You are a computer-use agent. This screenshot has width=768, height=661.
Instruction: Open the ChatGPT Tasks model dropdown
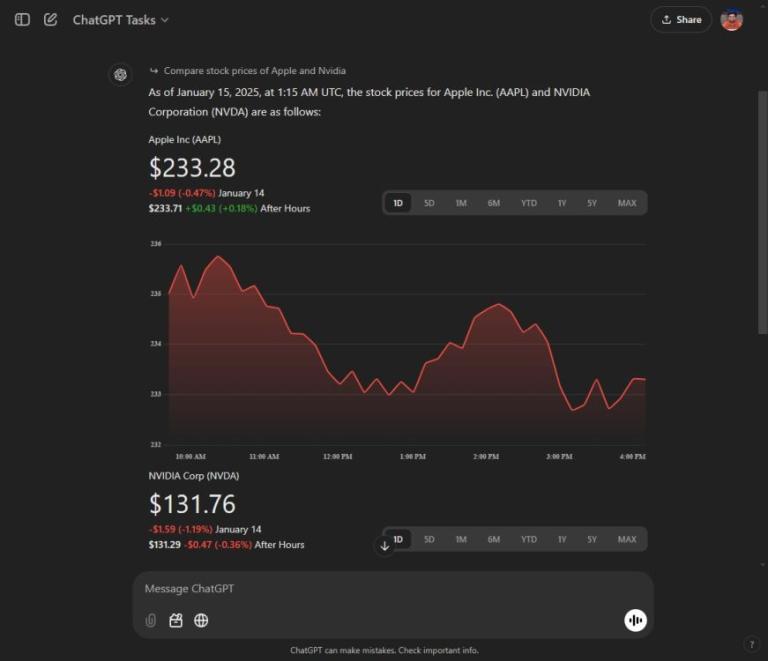120,20
